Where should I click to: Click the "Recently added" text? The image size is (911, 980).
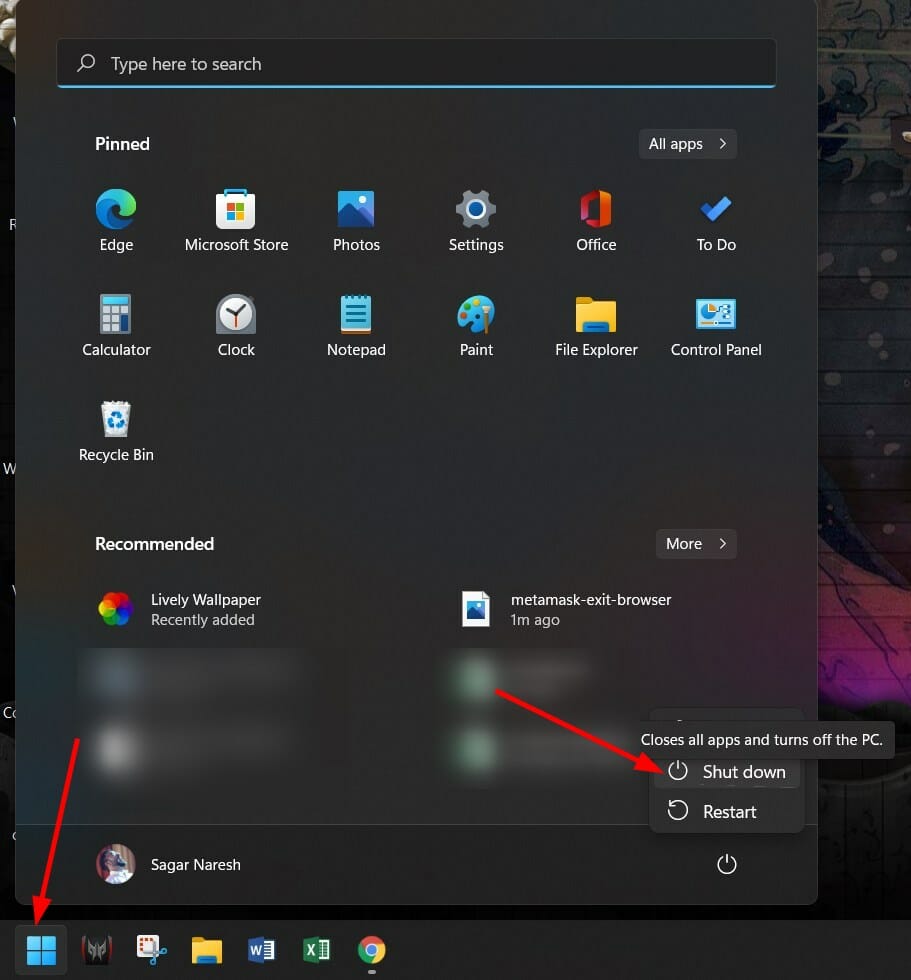pyautogui.click(x=202, y=620)
